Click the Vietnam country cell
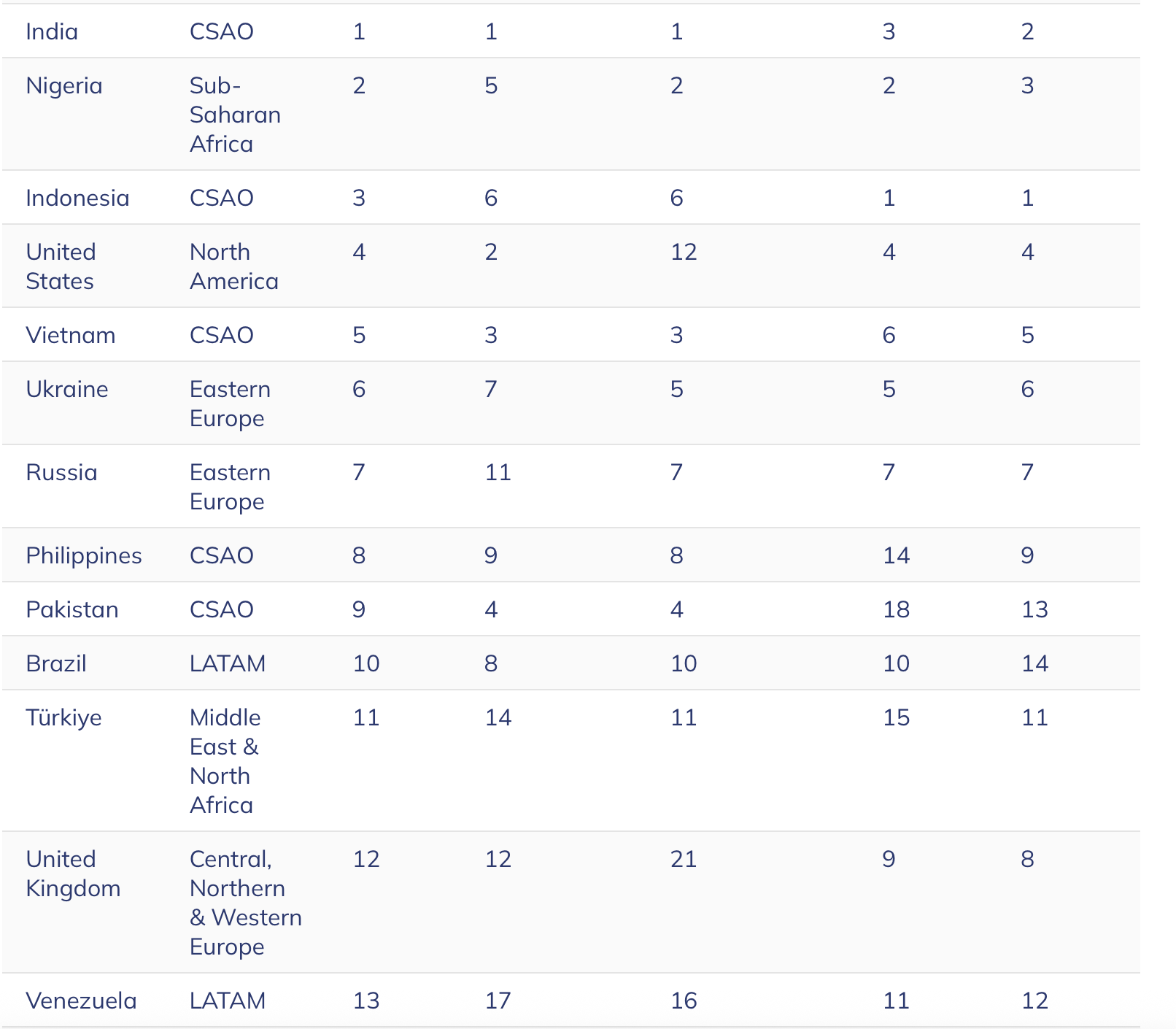Viewport: 1176px width, 1029px height. coord(71,335)
